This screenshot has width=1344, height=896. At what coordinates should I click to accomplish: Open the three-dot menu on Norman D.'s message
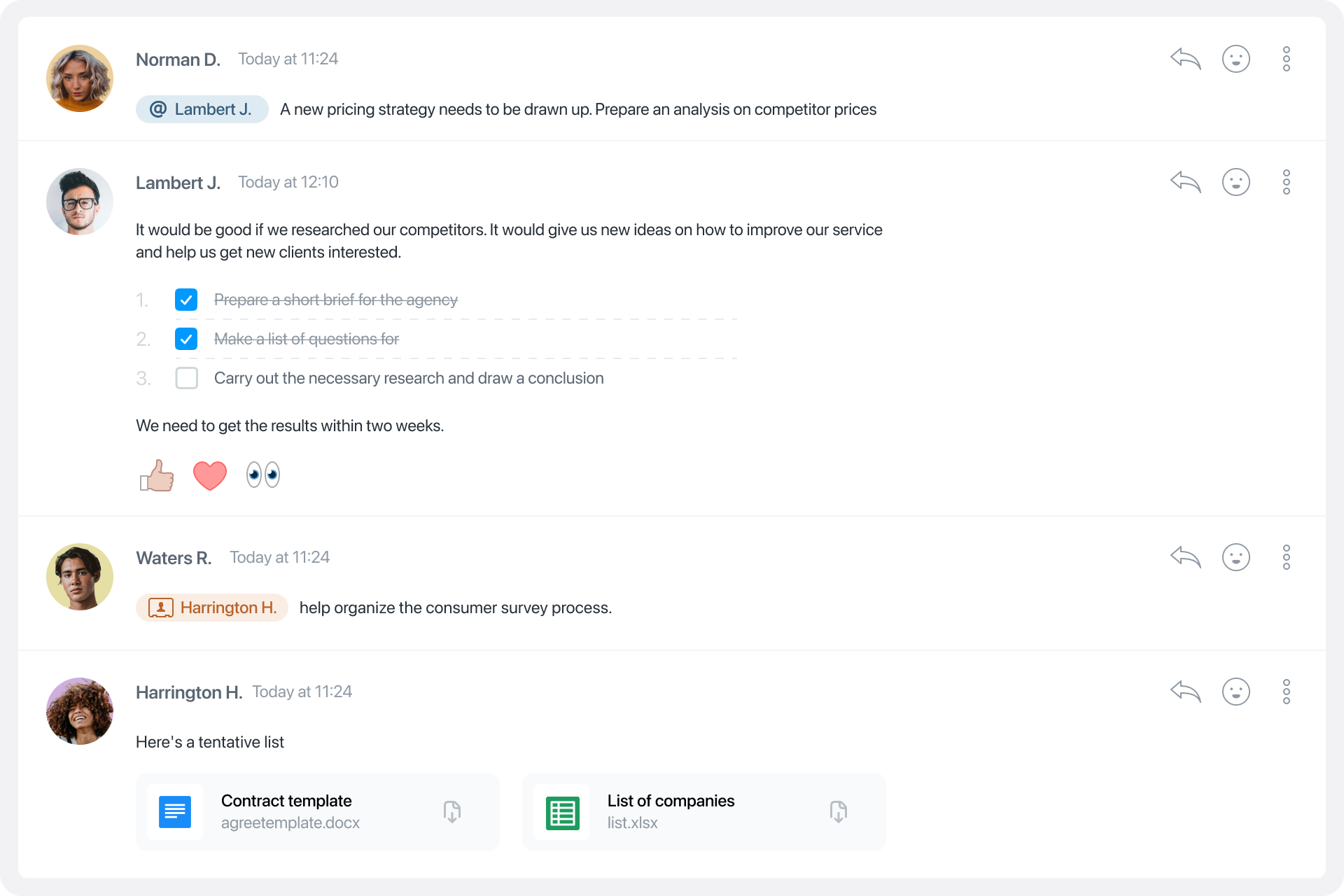[x=1287, y=59]
